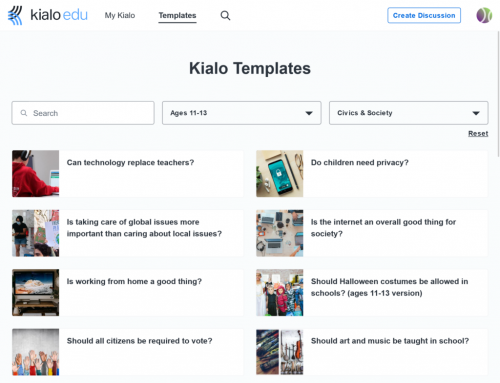Open the page's vertical scrollbar

point(498,92)
